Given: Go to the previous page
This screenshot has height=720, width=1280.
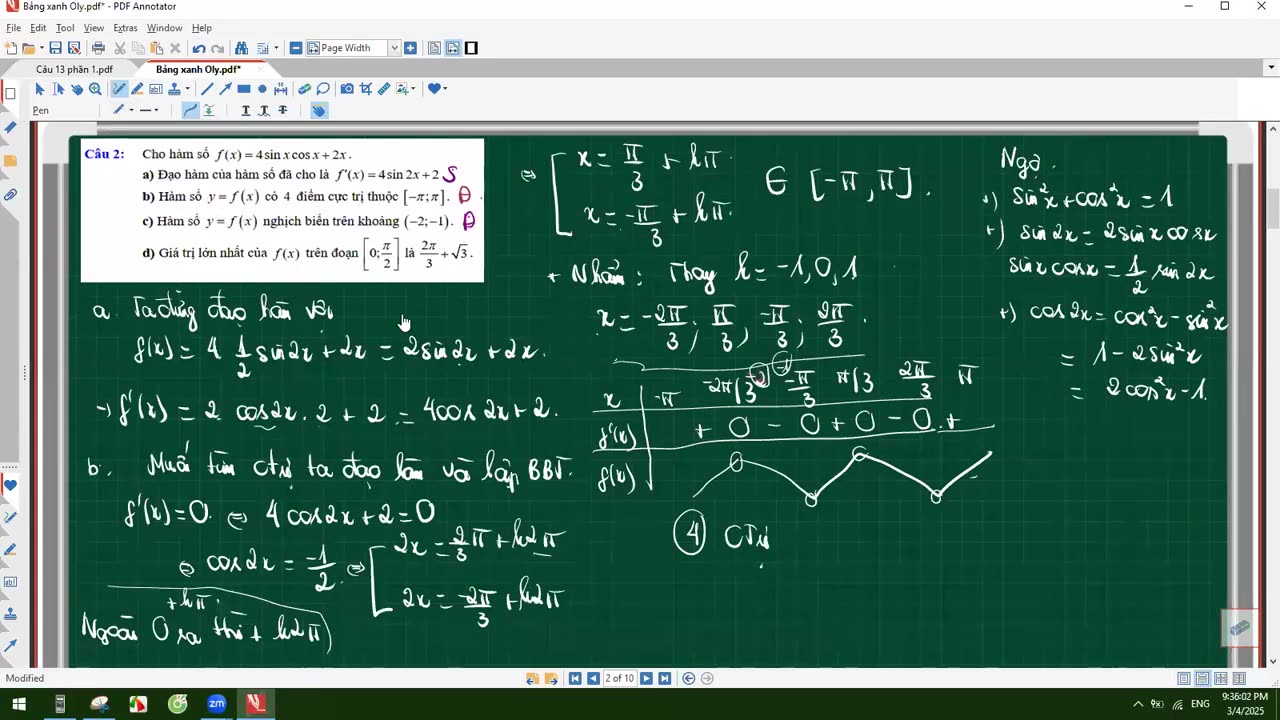Looking at the screenshot, I should point(593,678).
